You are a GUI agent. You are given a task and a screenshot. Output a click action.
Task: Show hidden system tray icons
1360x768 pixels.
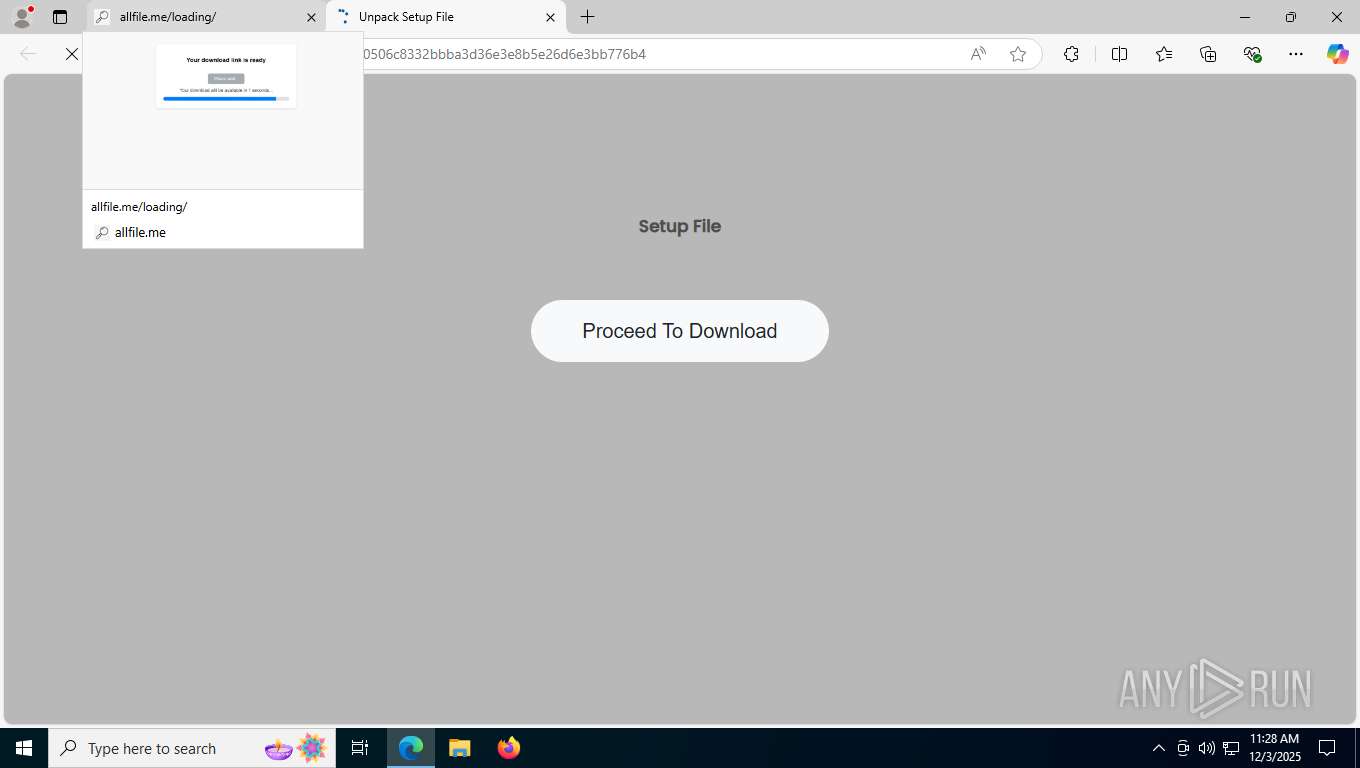click(x=1159, y=748)
